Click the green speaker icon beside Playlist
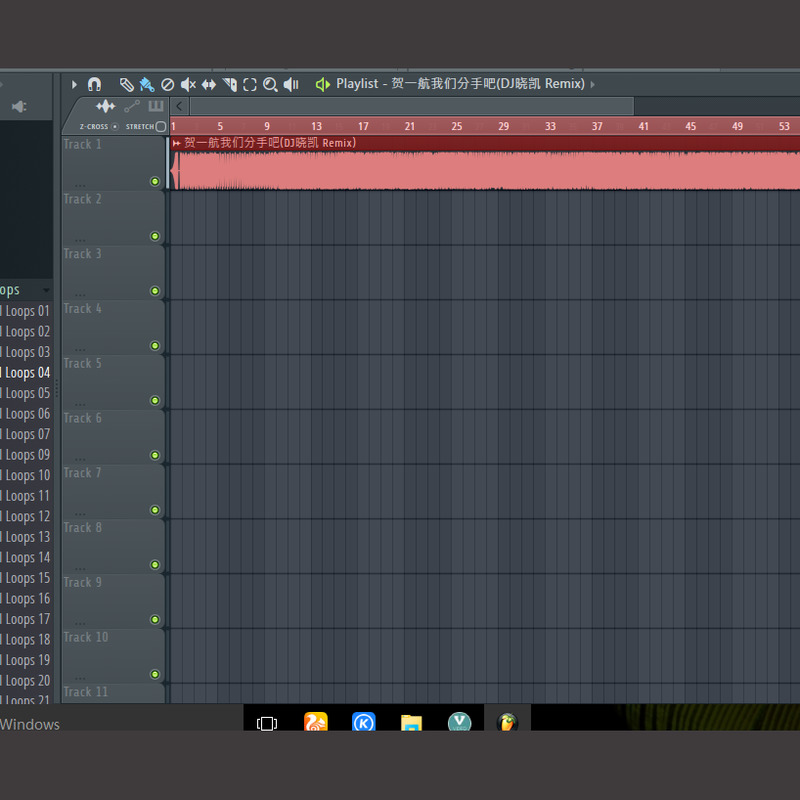This screenshot has width=800, height=800. [322, 84]
